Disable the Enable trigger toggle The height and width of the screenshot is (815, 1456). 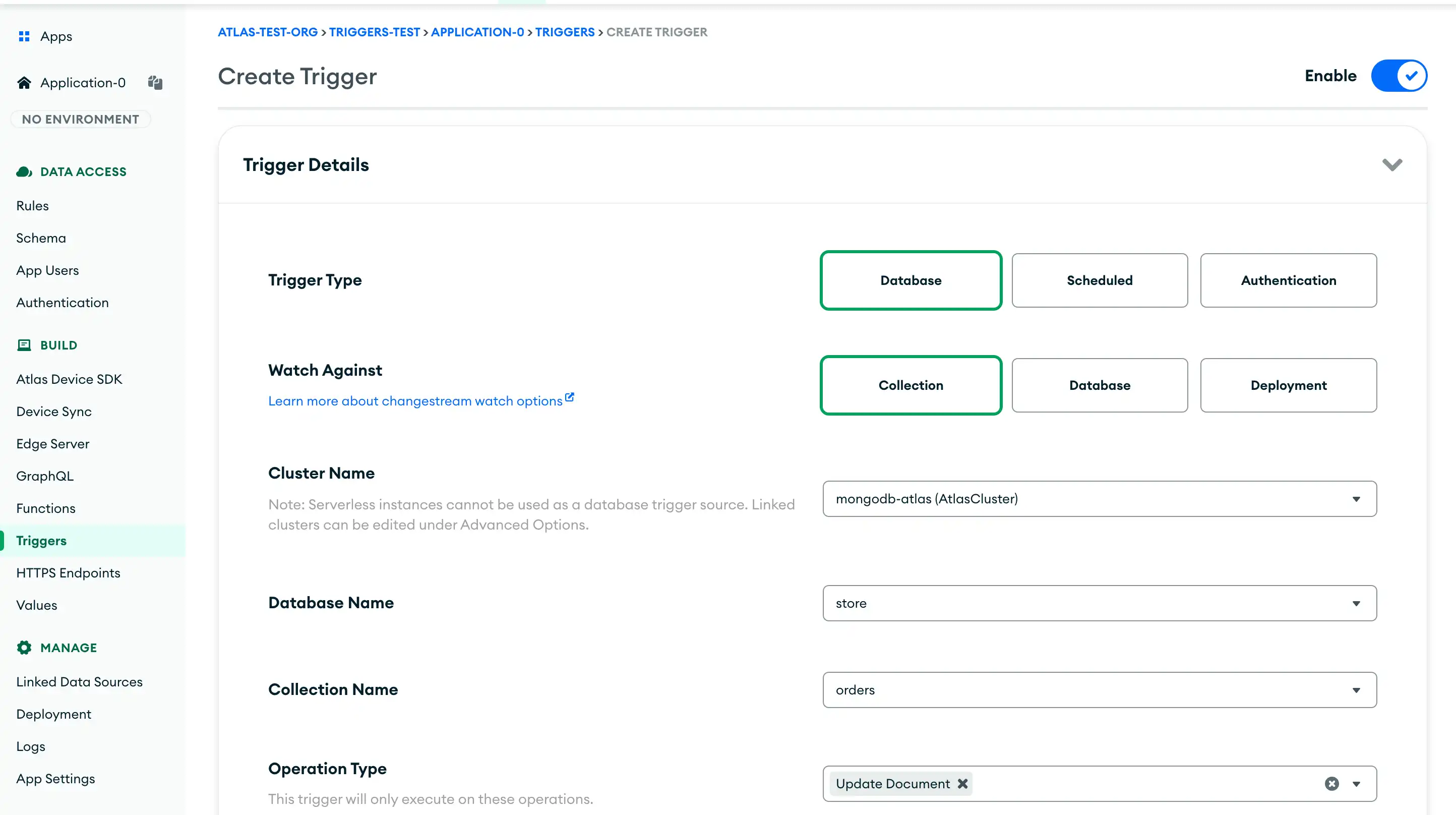coord(1399,75)
